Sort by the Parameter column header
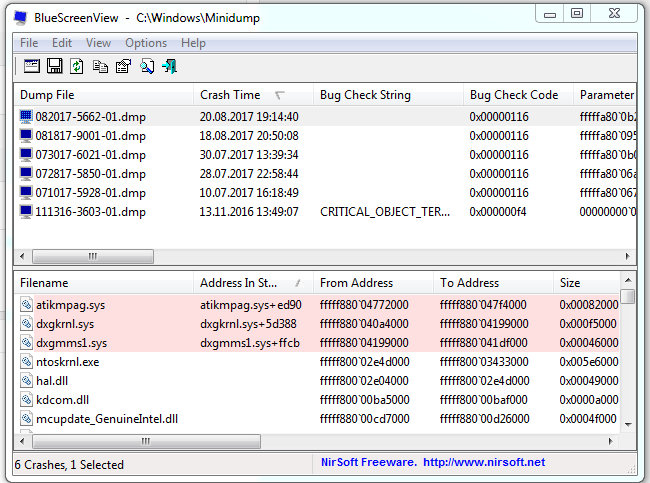 pos(605,95)
